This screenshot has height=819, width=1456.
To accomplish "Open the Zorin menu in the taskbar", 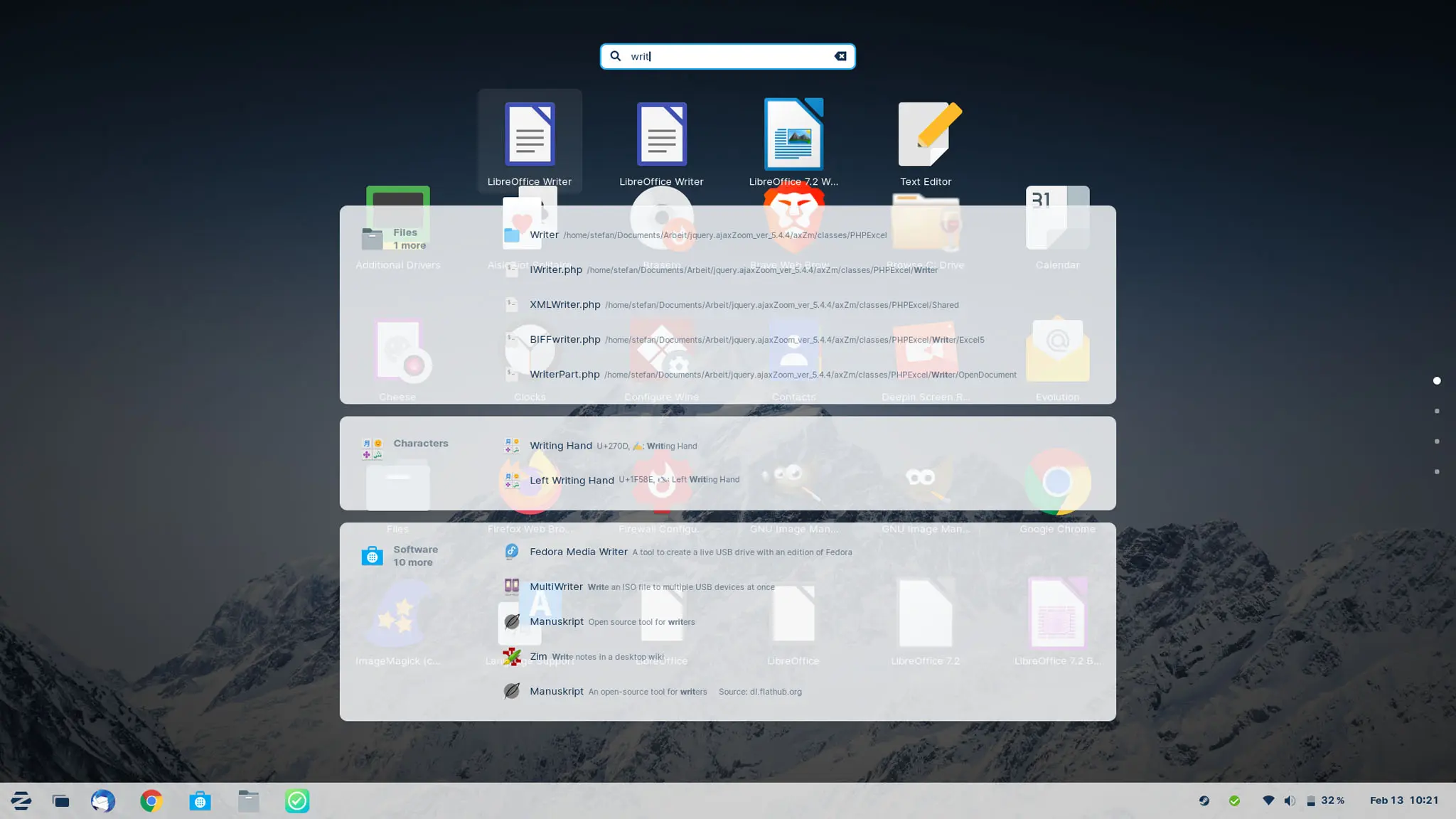I will click(21, 801).
